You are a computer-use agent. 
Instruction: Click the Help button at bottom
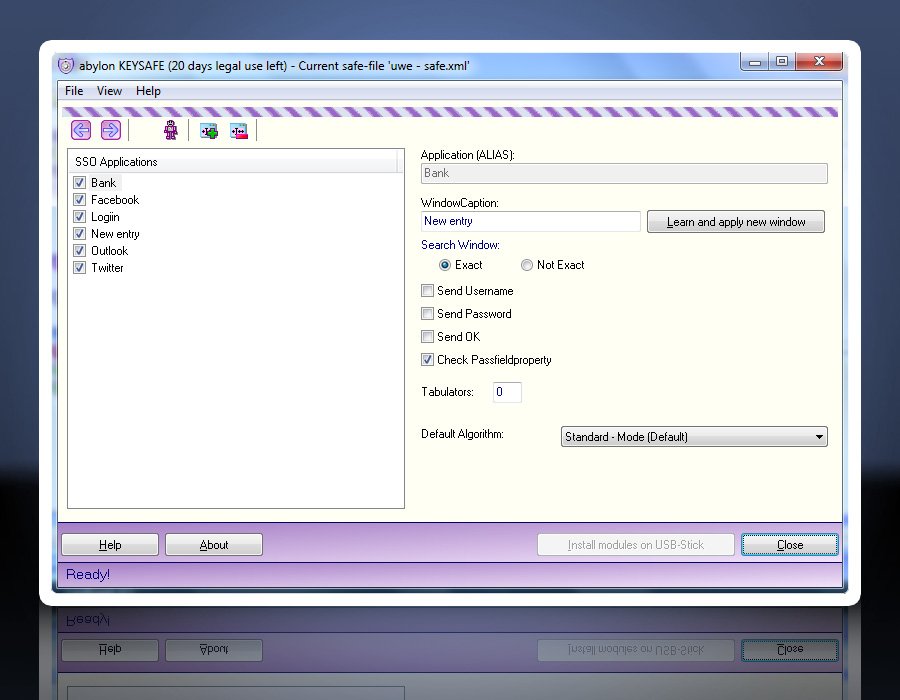tap(110, 545)
